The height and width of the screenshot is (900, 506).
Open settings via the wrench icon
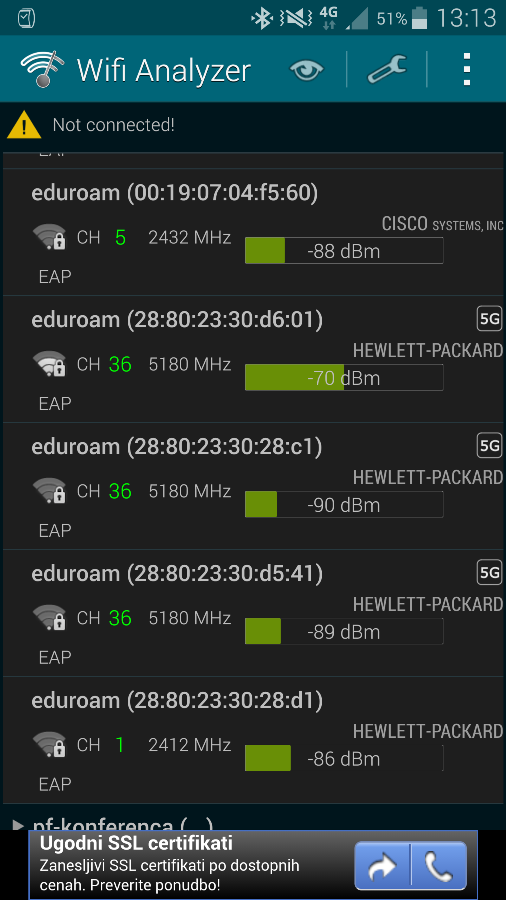click(x=387, y=69)
